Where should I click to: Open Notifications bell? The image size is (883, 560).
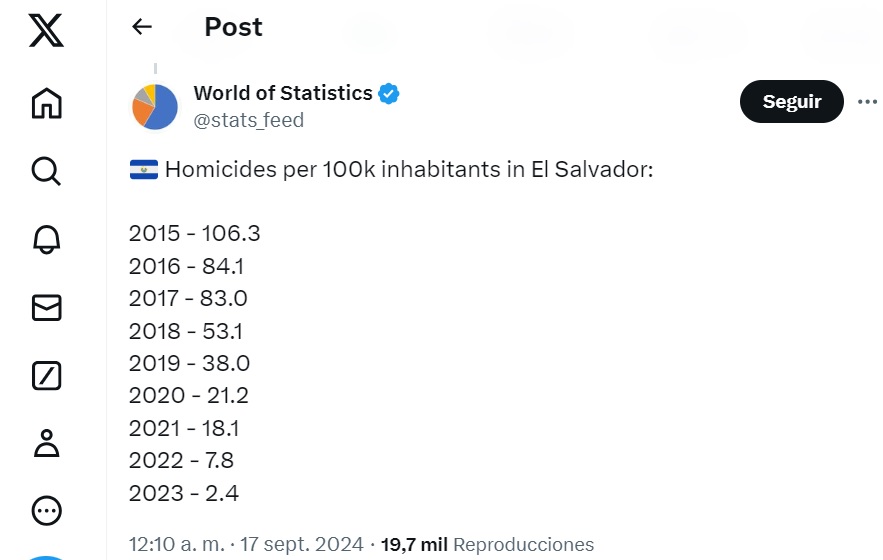point(46,239)
